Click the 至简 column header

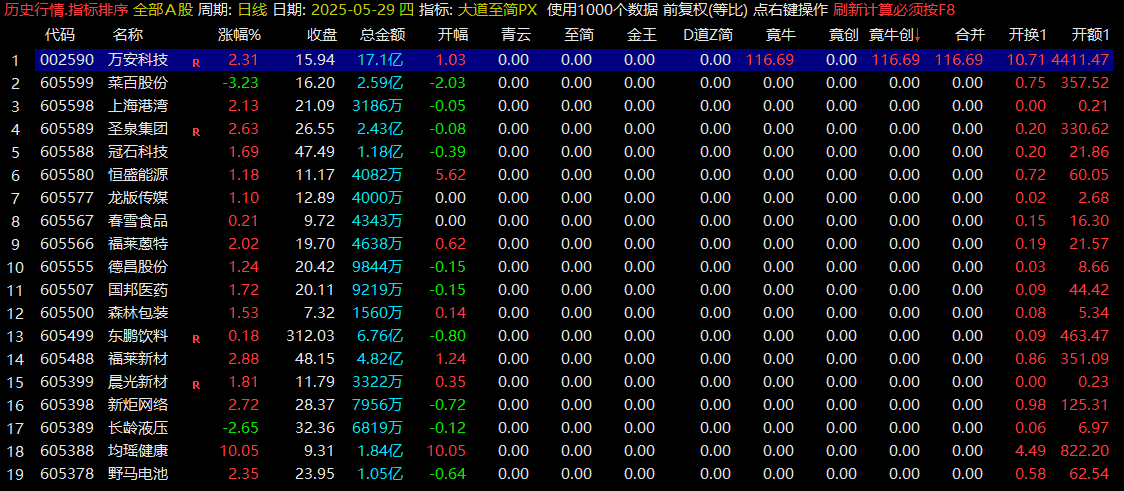578,34
